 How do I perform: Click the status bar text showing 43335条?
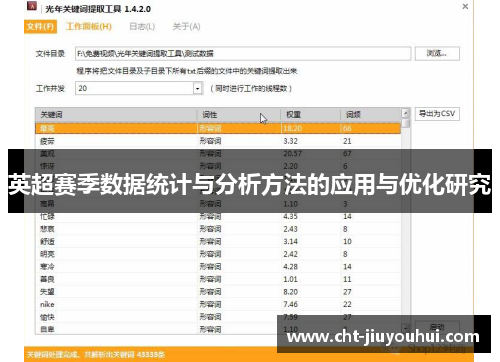coord(96,354)
